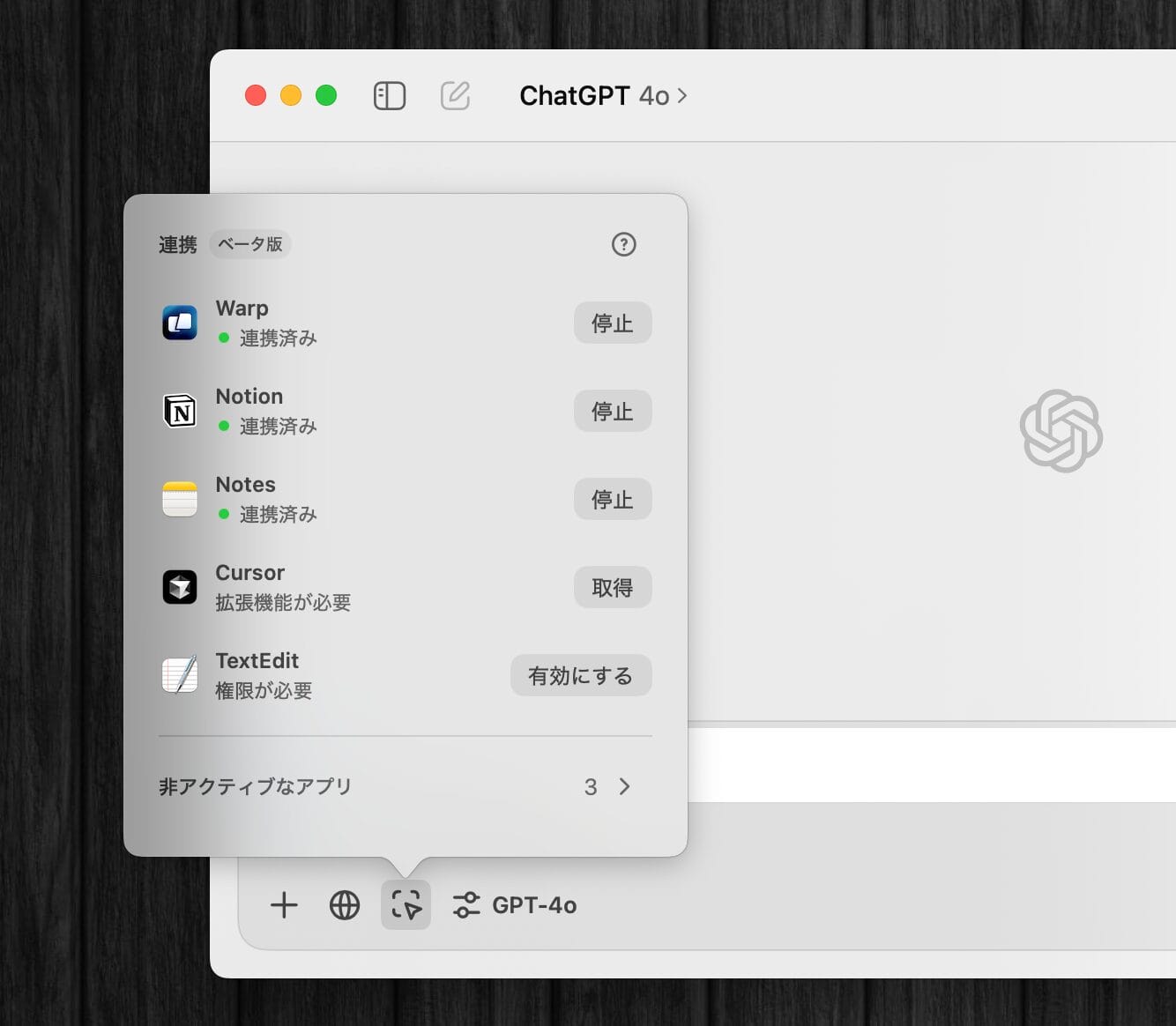Open the help question mark icon
The width and height of the screenshot is (1176, 1026).
(x=623, y=244)
